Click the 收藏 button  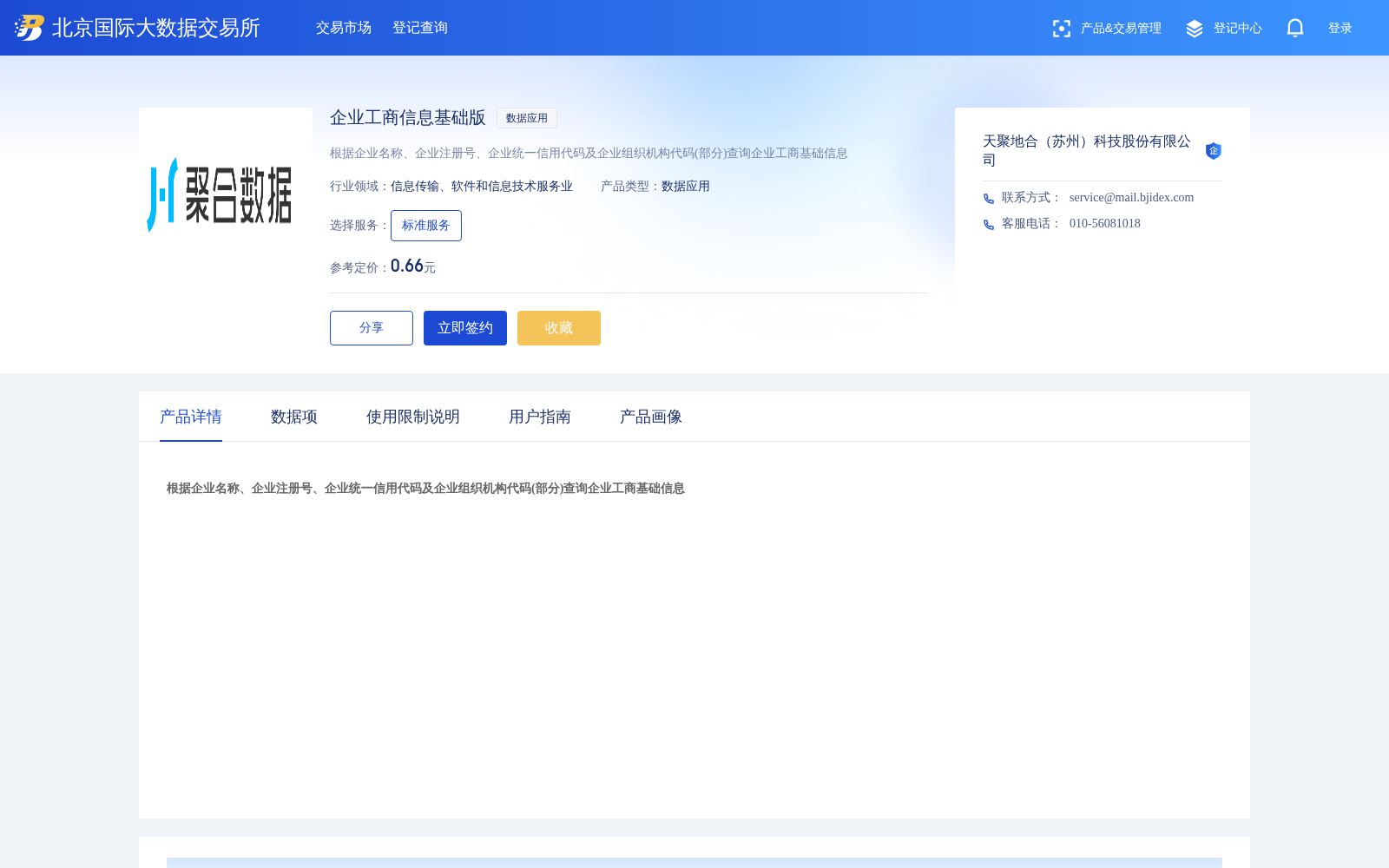click(x=559, y=328)
